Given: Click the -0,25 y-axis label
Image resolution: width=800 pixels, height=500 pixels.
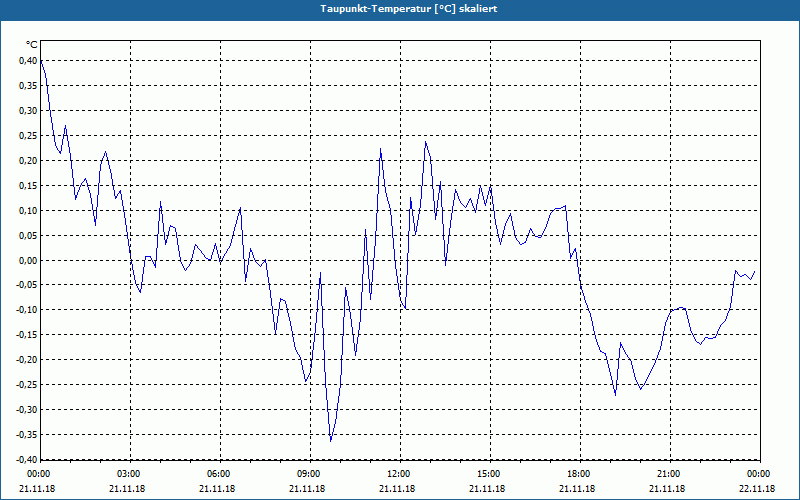Looking at the screenshot, I should click(27, 385).
